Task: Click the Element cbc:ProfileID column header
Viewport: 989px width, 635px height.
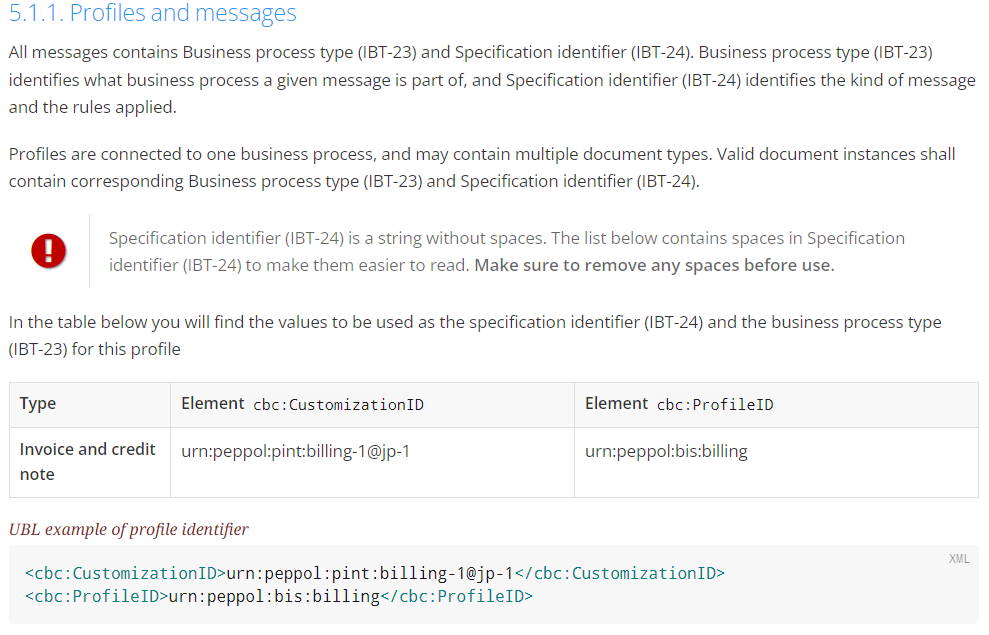Action: [x=776, y=405]
